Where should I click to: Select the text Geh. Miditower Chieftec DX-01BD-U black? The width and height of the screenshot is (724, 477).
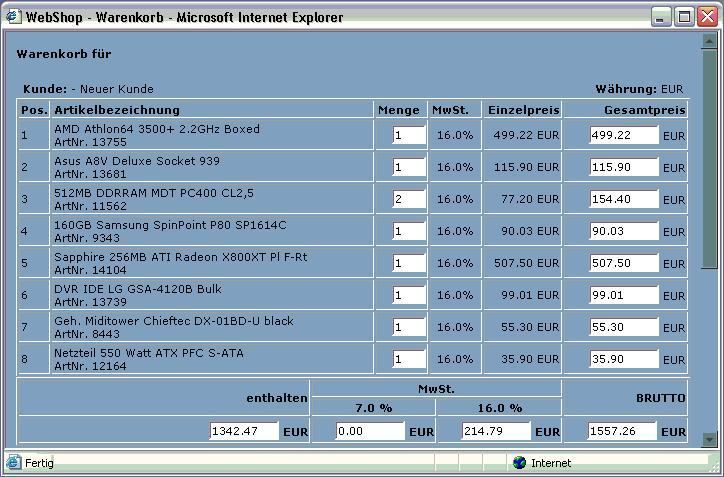[174, 320]
